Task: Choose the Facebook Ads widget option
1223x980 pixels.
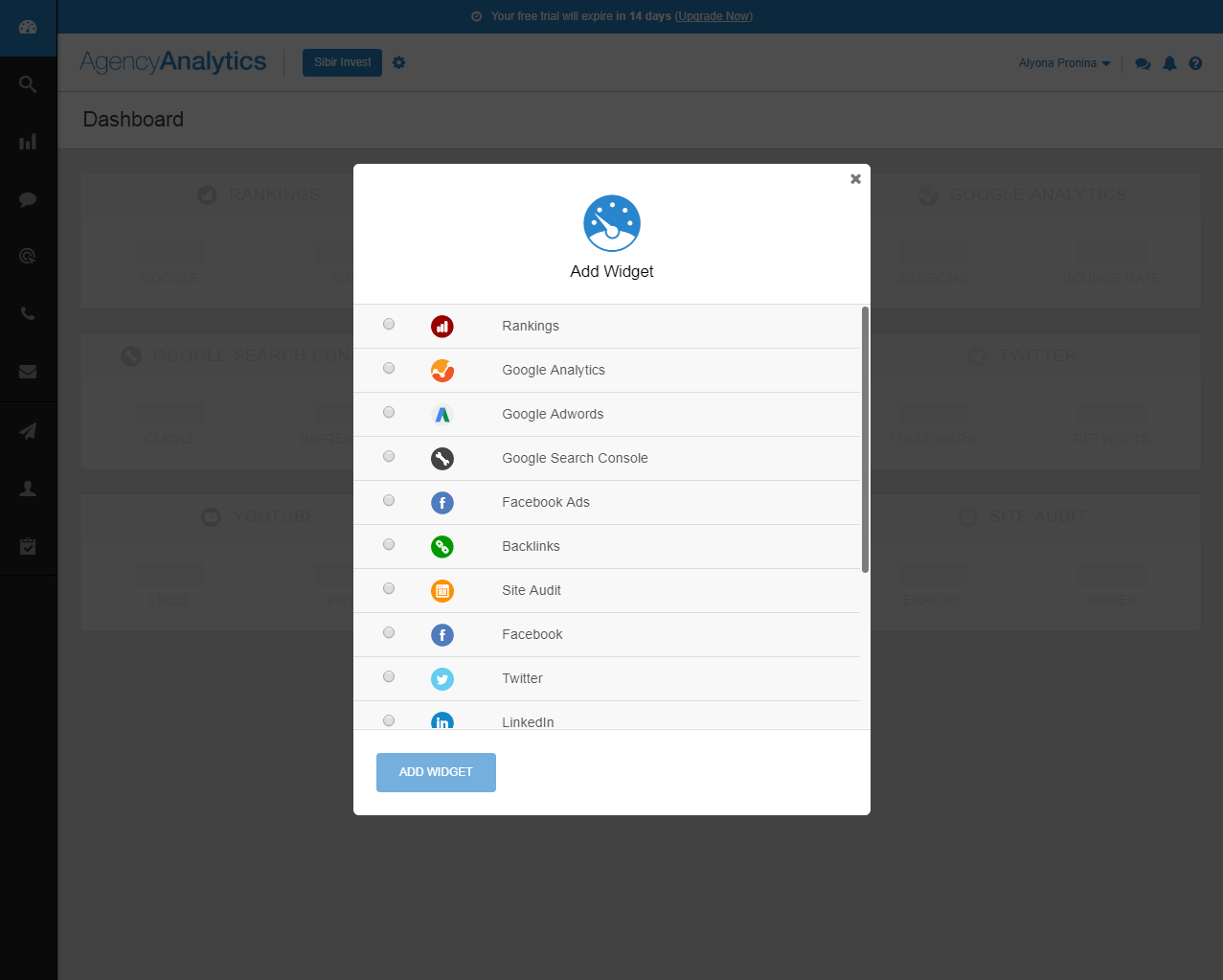Action: pyautogui.click(x=389, y=500)
